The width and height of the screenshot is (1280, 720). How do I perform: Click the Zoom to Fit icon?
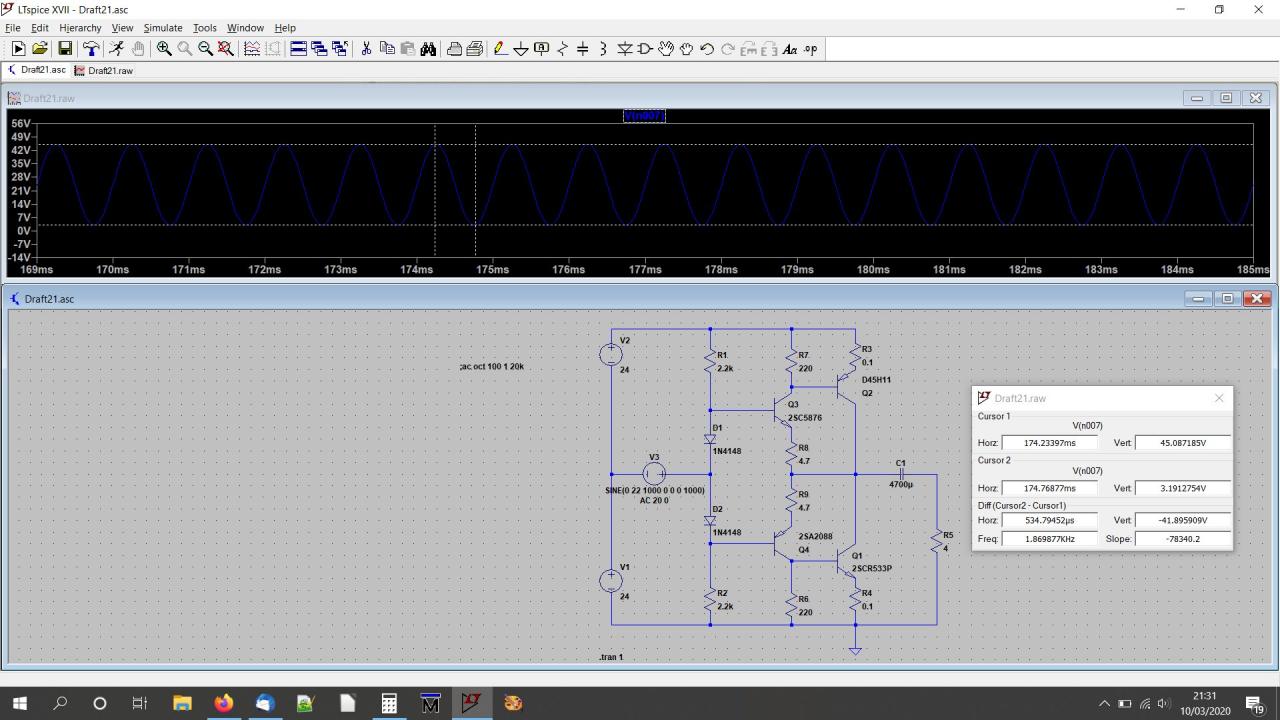coord(226,49)
